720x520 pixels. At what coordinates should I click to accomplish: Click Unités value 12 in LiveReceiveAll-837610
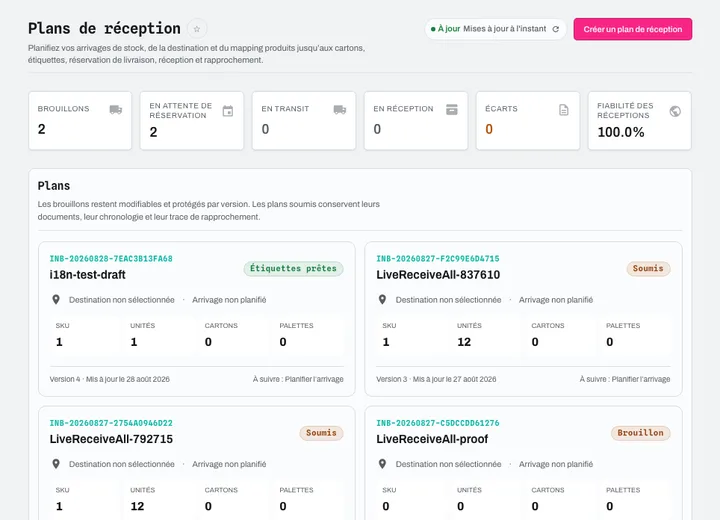pyautogui.click(x=464, y=342)
